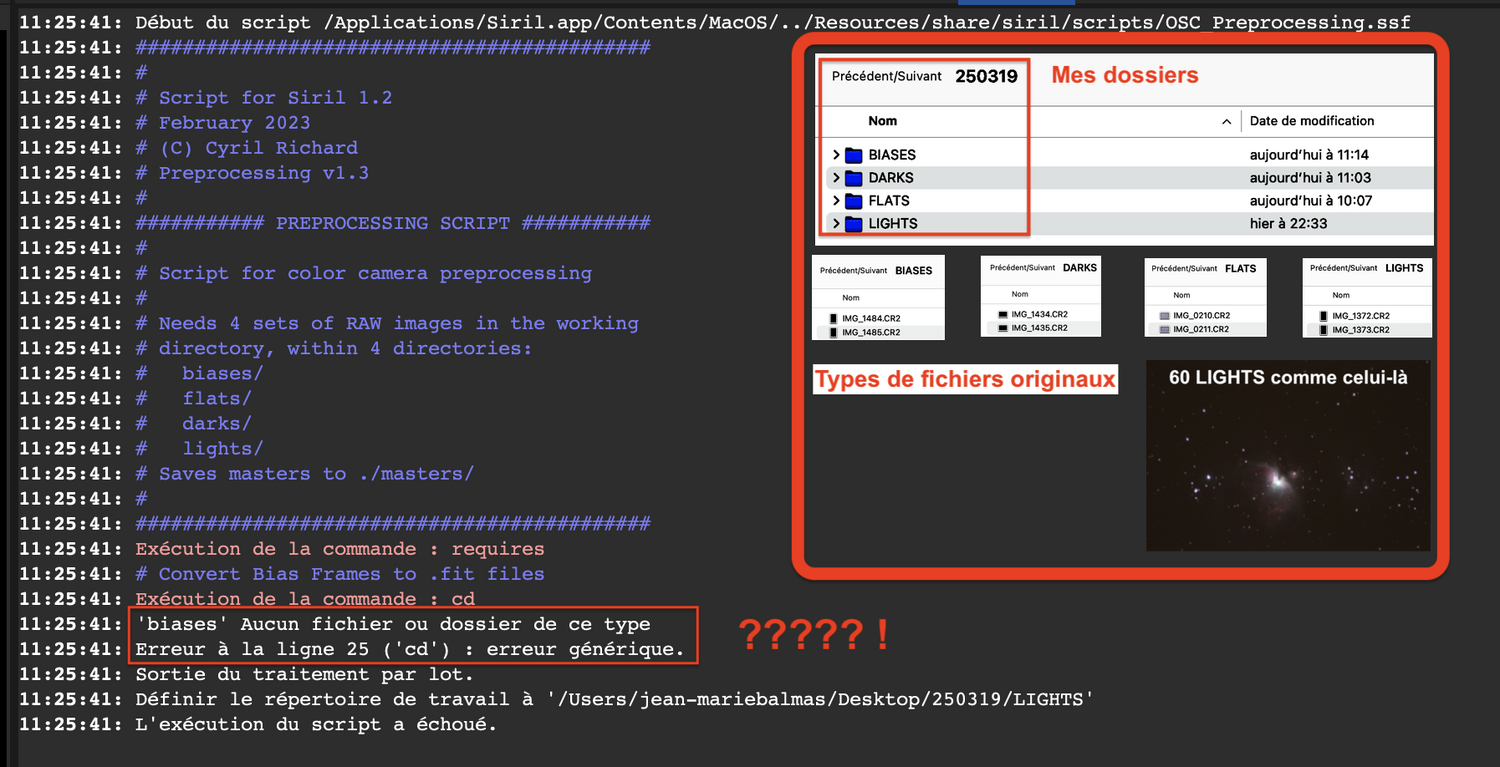Screen dimensions: 1500x767
Task: Select the BIASES folder name in the 250319 list
Action: point(892,155)
